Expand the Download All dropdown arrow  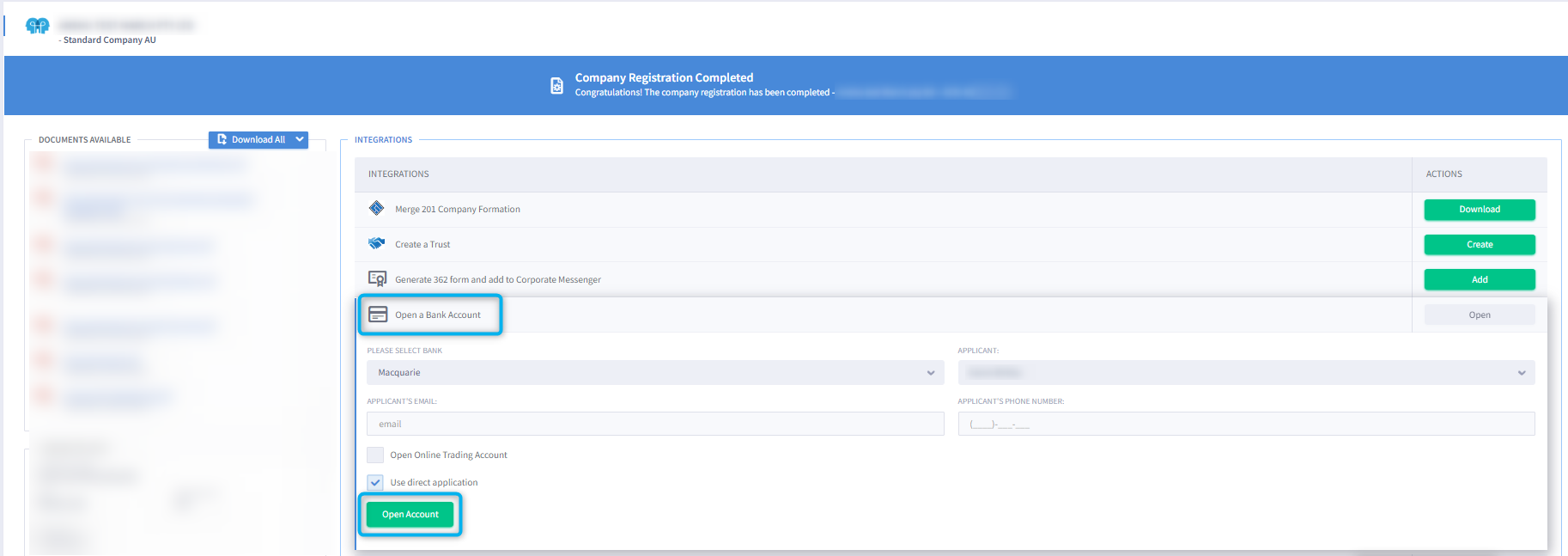point(300,139)
